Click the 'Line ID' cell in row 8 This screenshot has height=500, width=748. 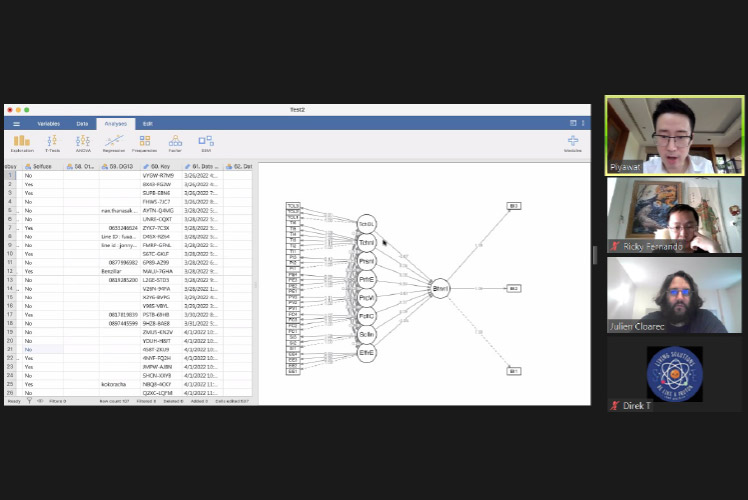[x=119, y=237]
